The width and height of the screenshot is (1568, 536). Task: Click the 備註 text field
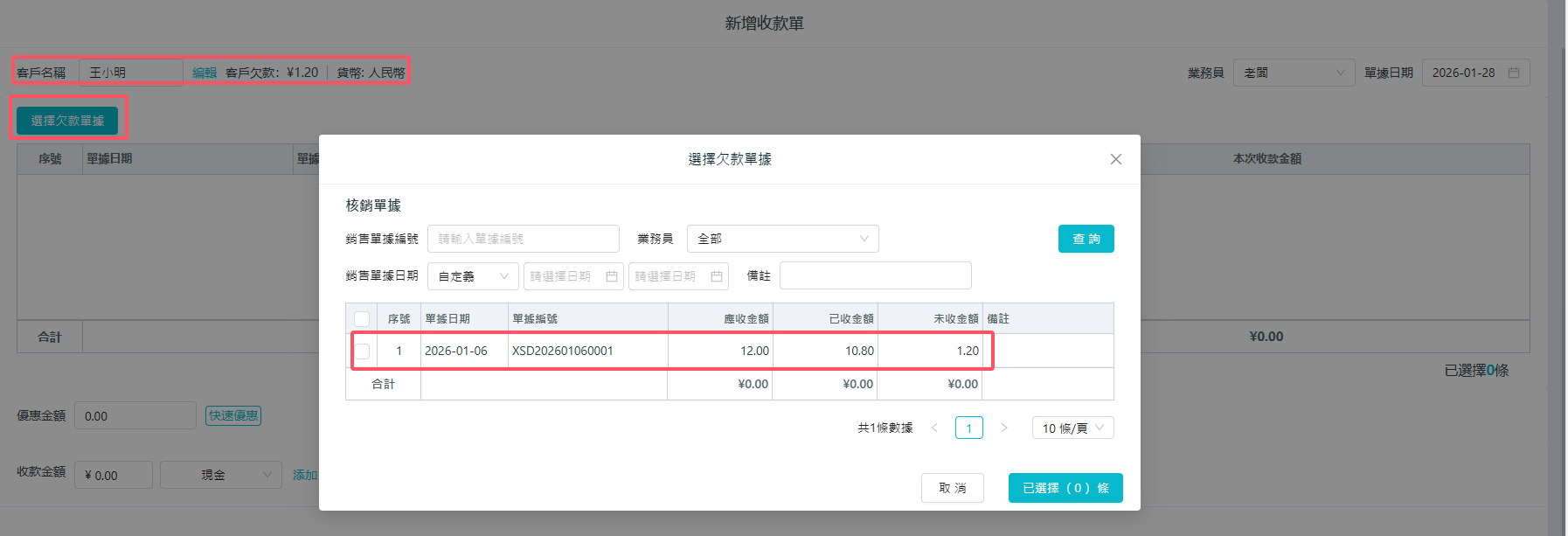875,275
